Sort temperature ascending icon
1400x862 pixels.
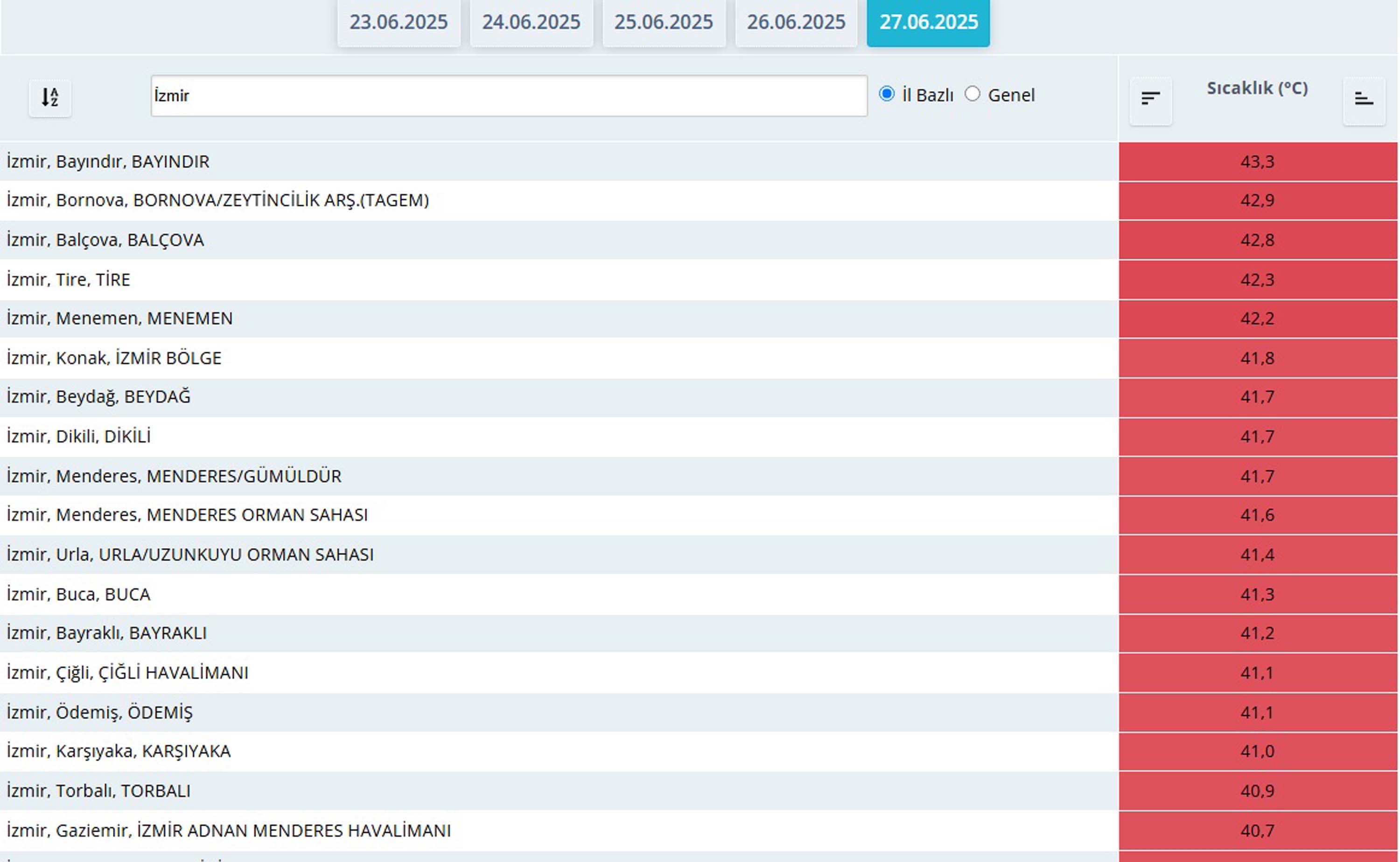tap(1364, 101)
